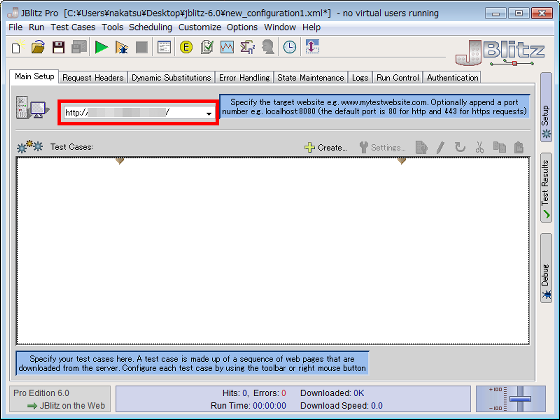Select the vertical Test Results side tab
Image resolution: width=560 pixels, height=420 pixels.
click(546, 188)
